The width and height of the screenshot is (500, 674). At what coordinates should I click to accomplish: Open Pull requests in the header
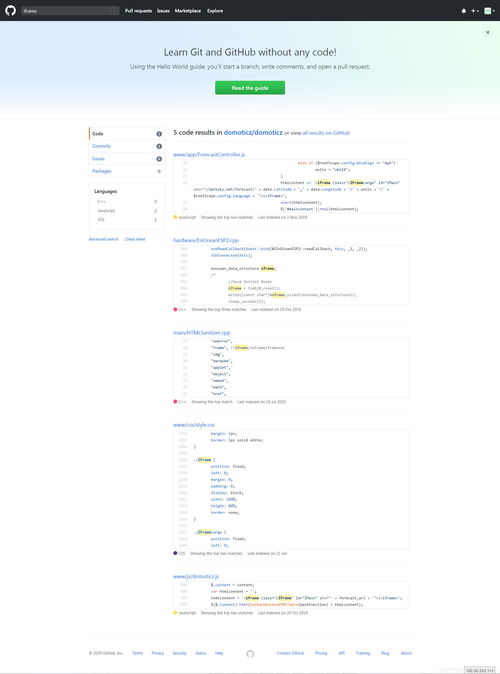coord(138,11)
